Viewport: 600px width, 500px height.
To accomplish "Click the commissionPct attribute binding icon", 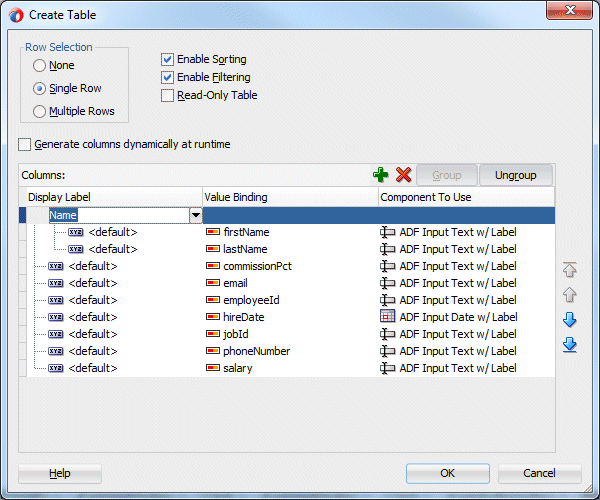I will (213, 266).
